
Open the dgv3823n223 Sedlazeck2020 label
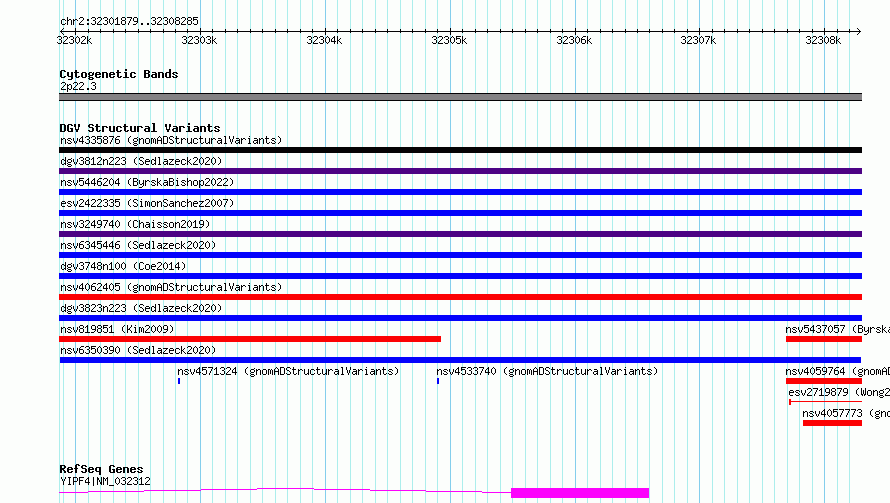(x=141, y=308)
